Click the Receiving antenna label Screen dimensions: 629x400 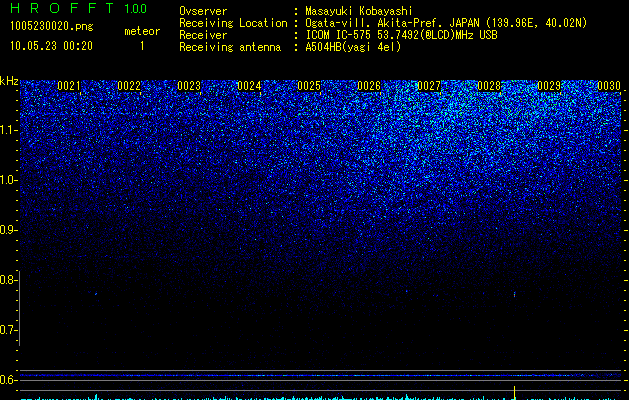pos(230,47)
